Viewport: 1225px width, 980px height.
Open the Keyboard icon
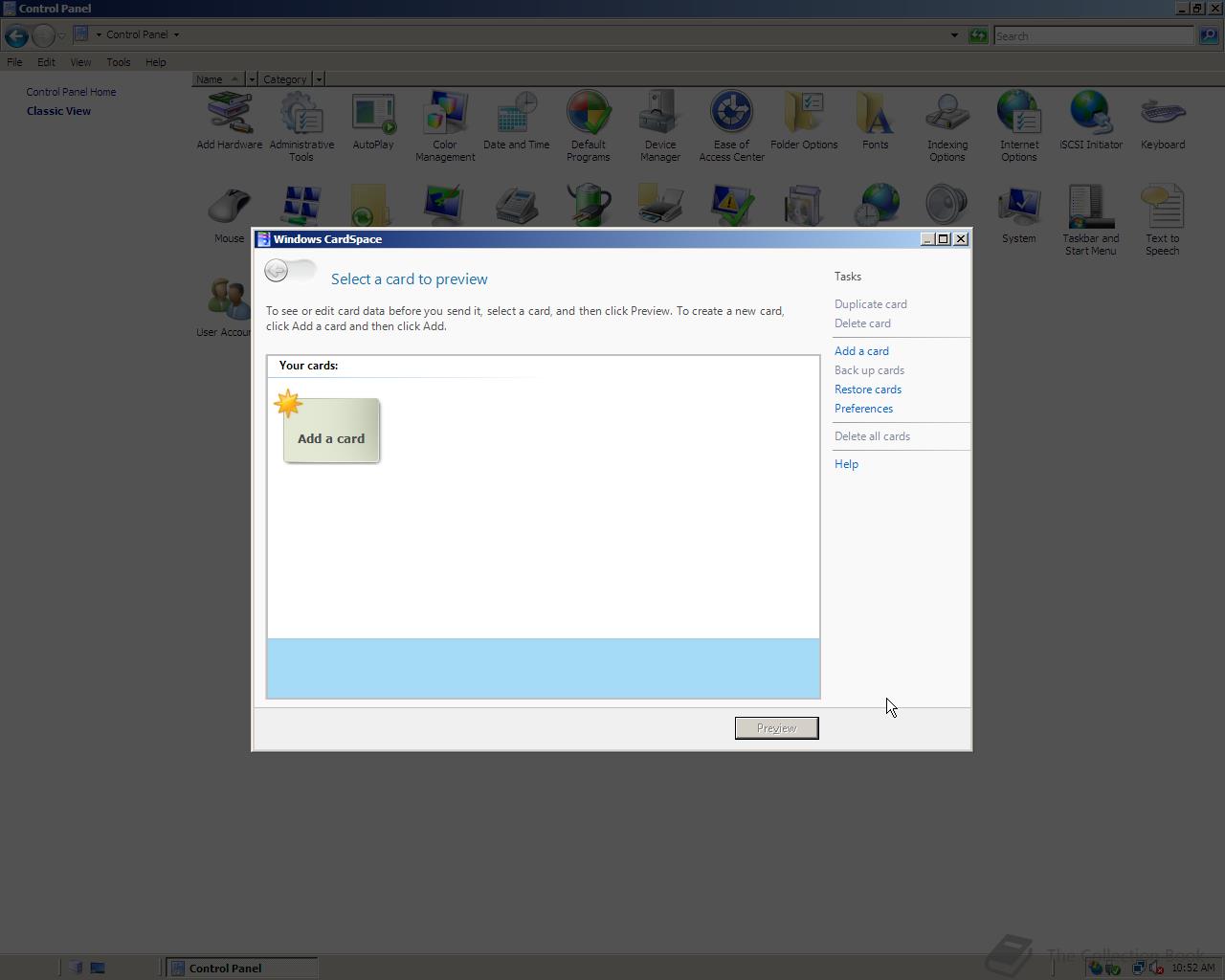1163,122
